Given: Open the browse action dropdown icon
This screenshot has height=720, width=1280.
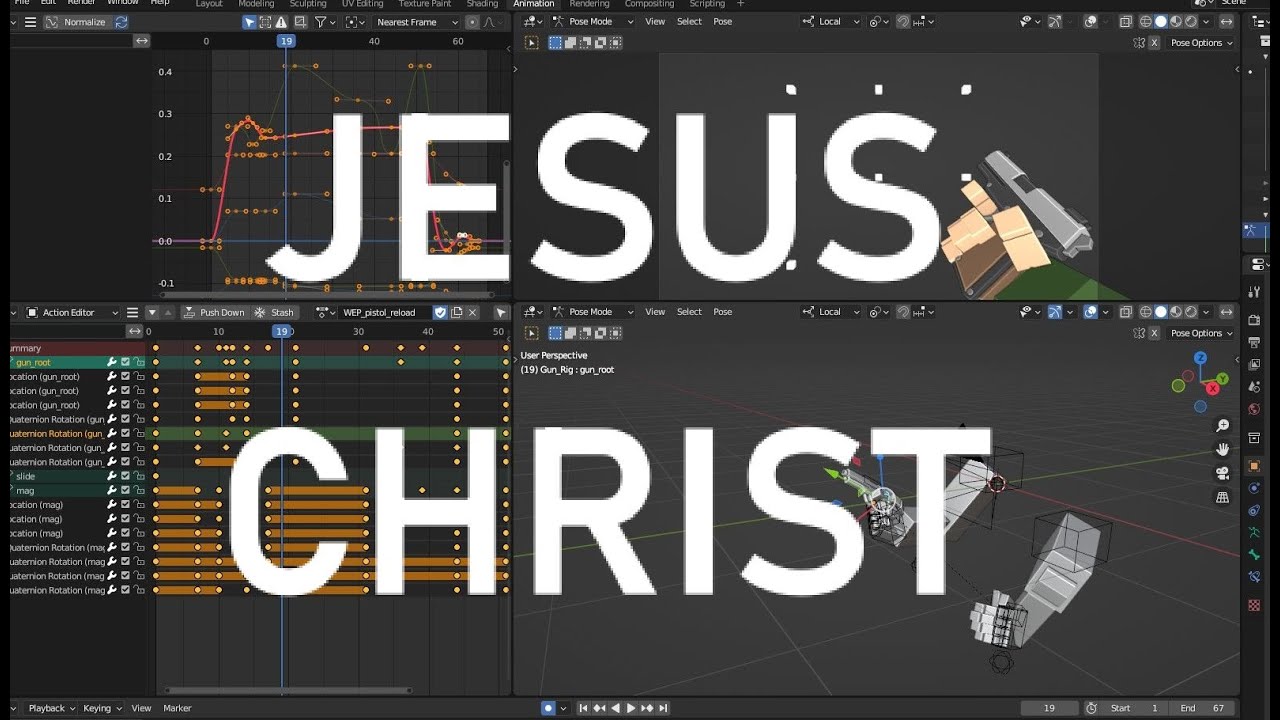Looking at the screenshot, I should (325, 313).
